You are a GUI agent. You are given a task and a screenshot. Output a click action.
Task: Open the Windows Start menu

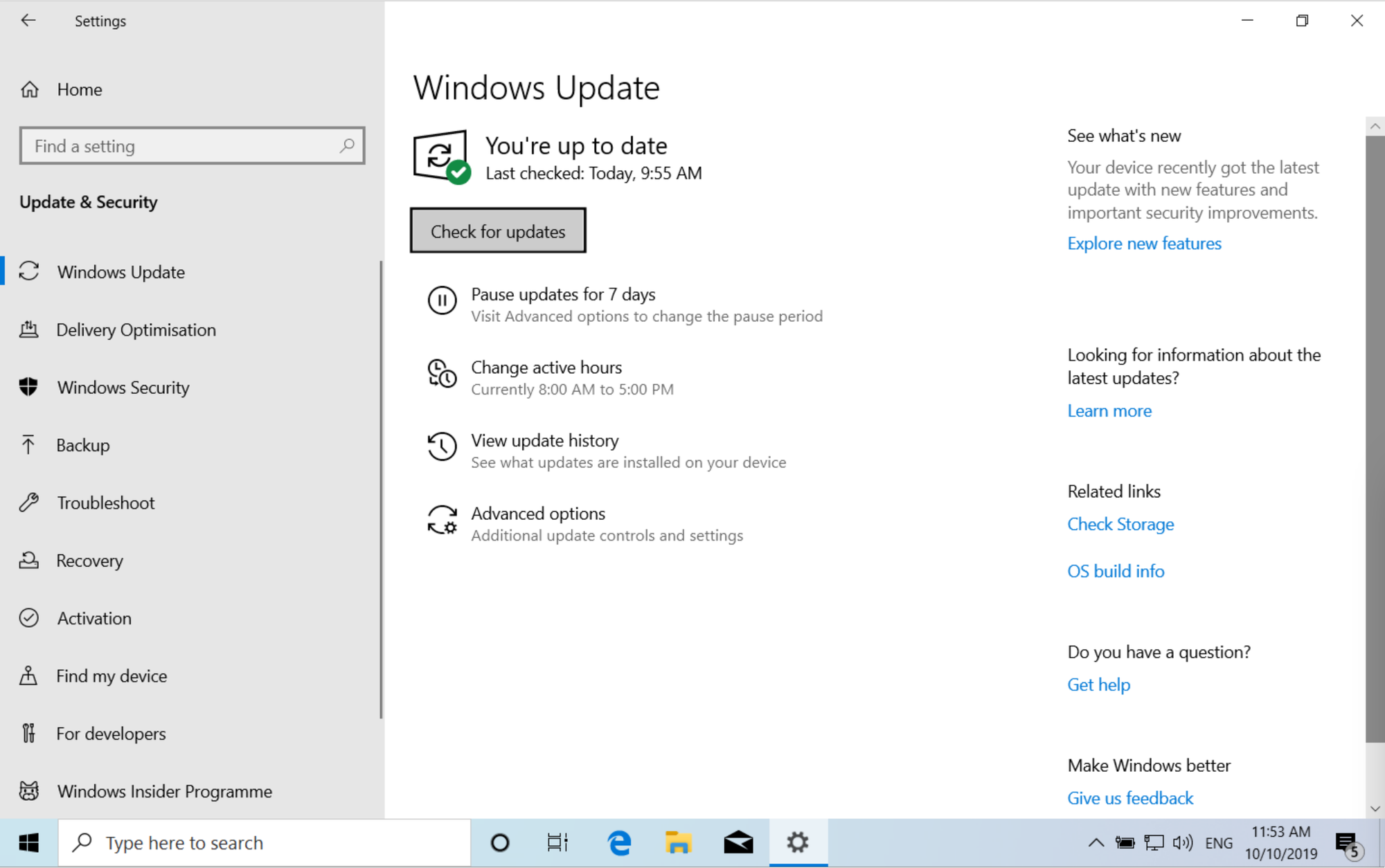(28, 842)
